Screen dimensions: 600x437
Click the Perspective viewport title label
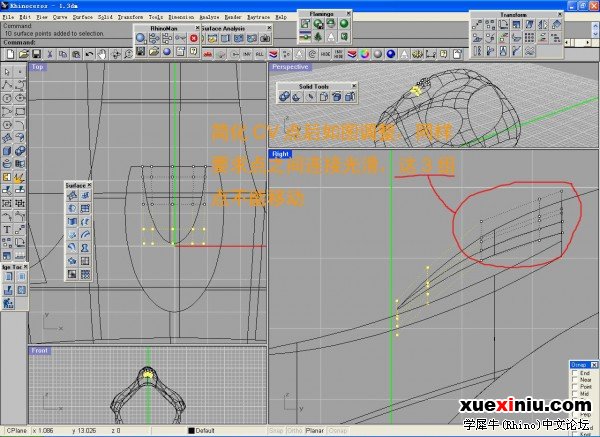coord(290,67)
